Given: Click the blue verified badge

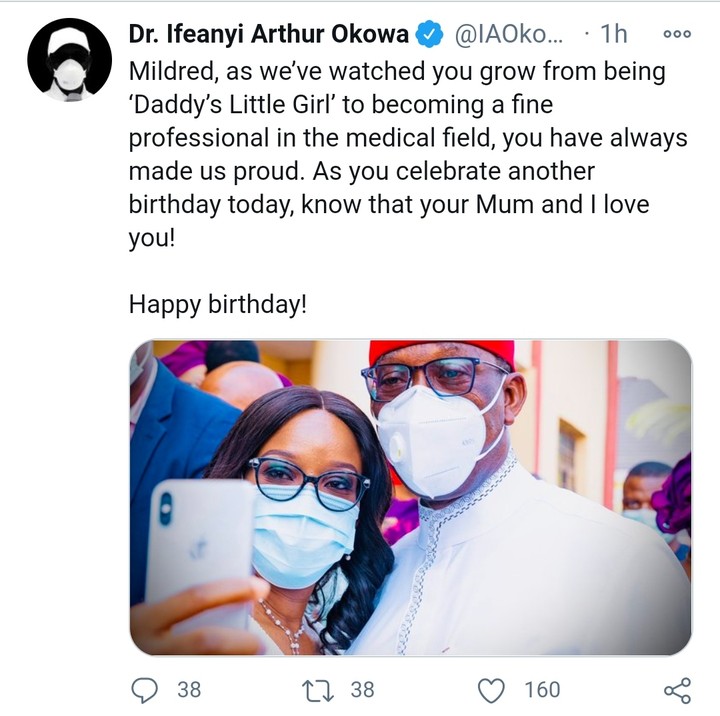Looking at the screenshot, I should pos(430,34).
